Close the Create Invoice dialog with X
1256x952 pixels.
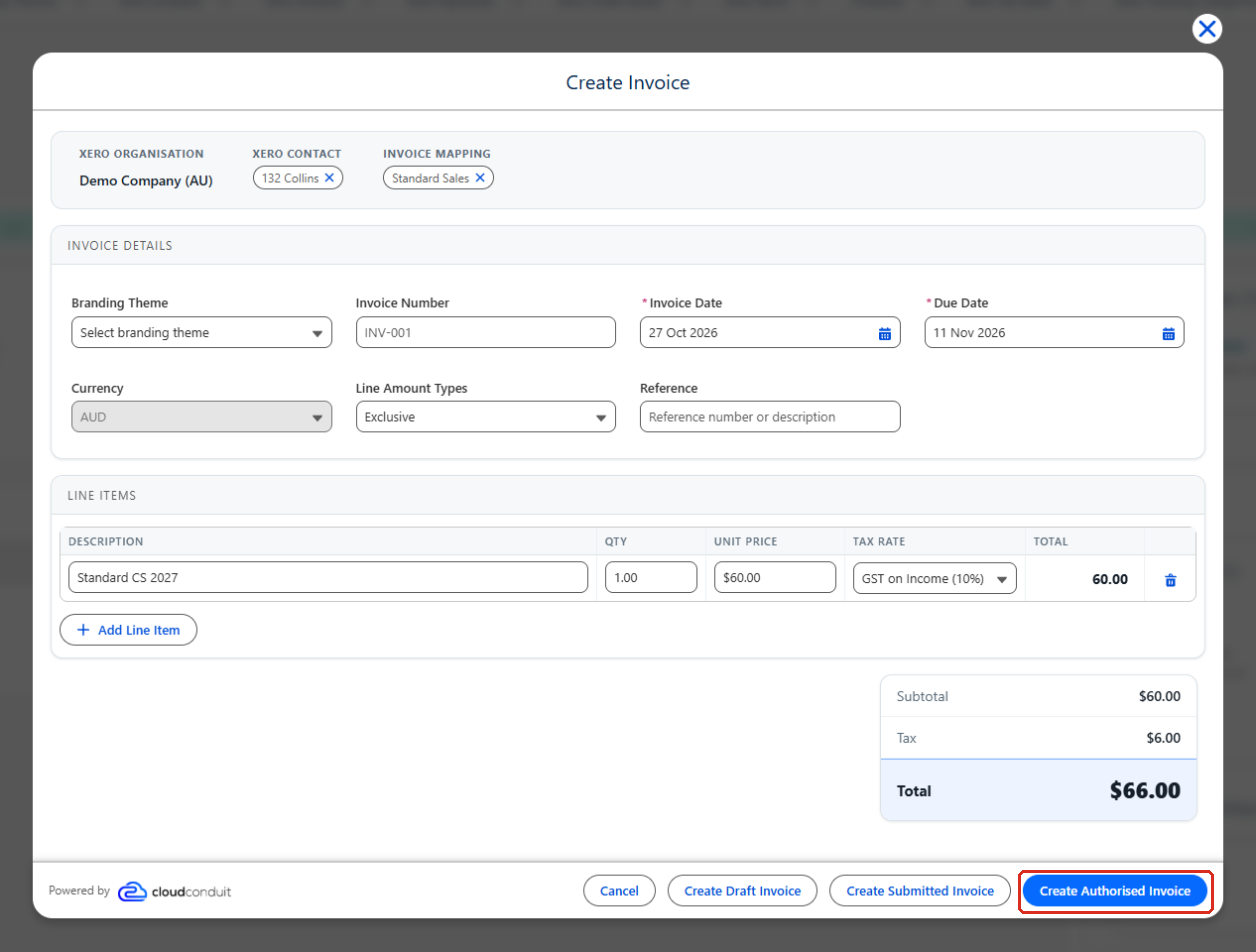tap(1207, 29)
